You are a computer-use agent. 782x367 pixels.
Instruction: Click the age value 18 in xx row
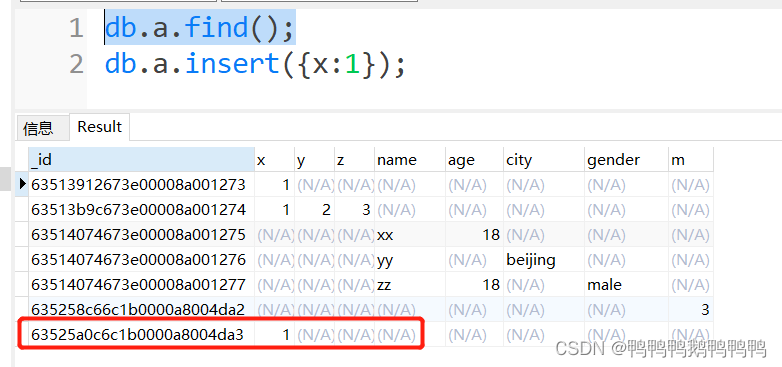[x=474, y=235]
